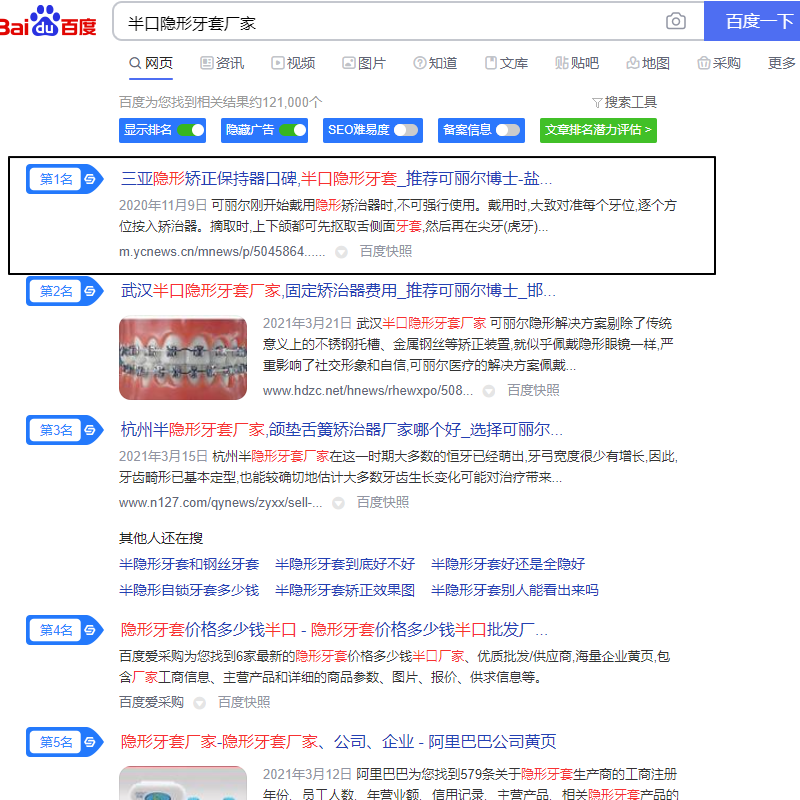800x800 pixels.
Task: Expand dropdown arrow next to www.n127.com URL
Action: (x=338, y=504)
